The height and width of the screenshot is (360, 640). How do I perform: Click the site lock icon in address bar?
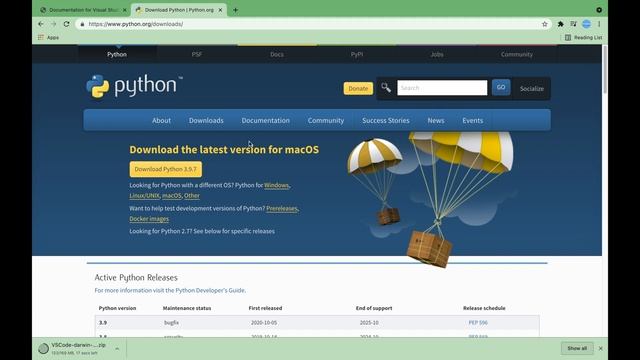(82, 24)
